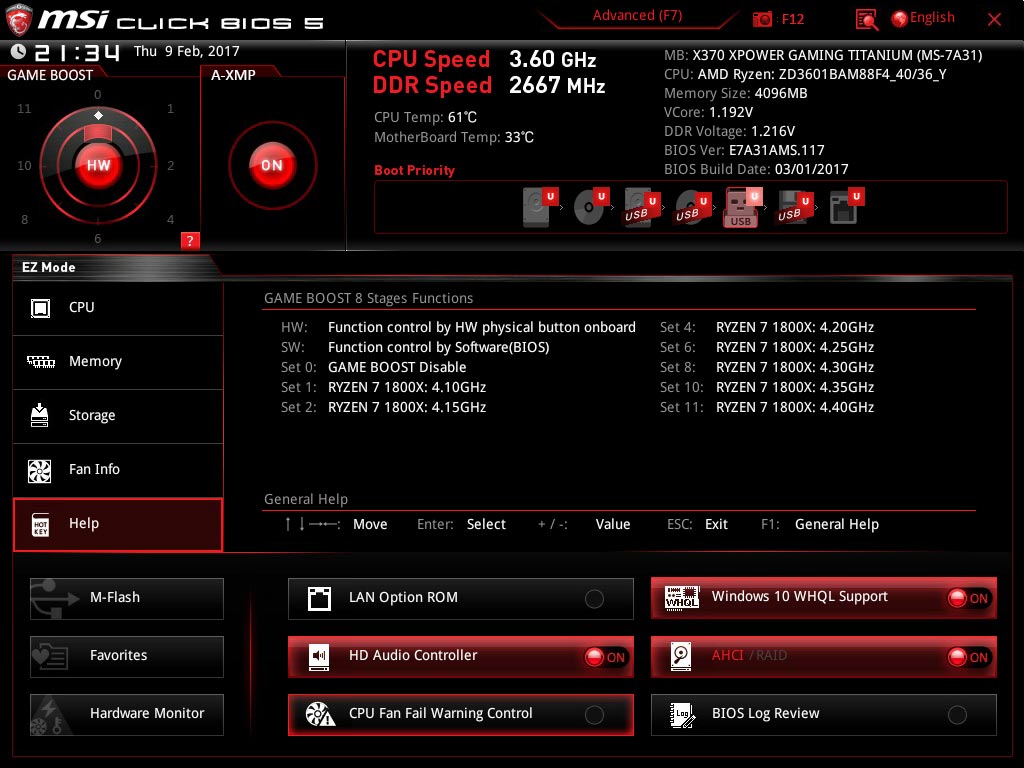Click the "EZ Mode" header label
The image size is (1024, 768).
click(48, 267)
